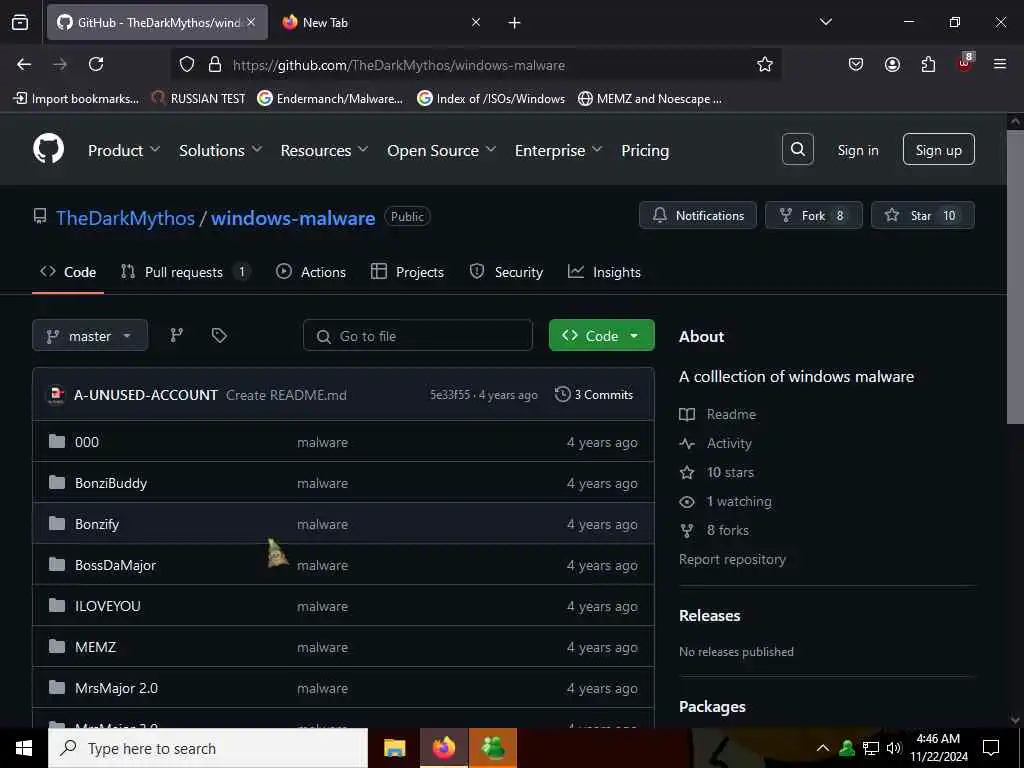Open the Insights tab
The height and width of the screenshot is (768, 1024).
pyautogui.click(x=604, y=272)
